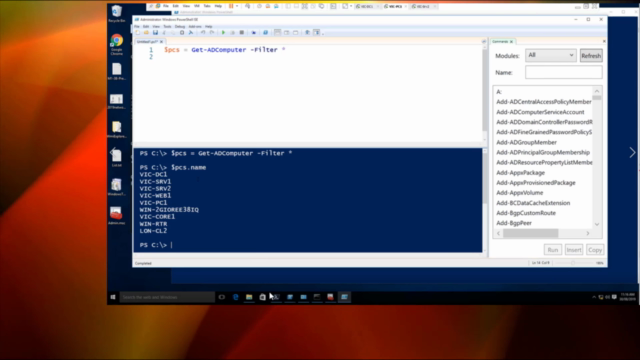640x360 pixels.
Task: Select Add-AppxVolume in command list
Action: [520, 193]
